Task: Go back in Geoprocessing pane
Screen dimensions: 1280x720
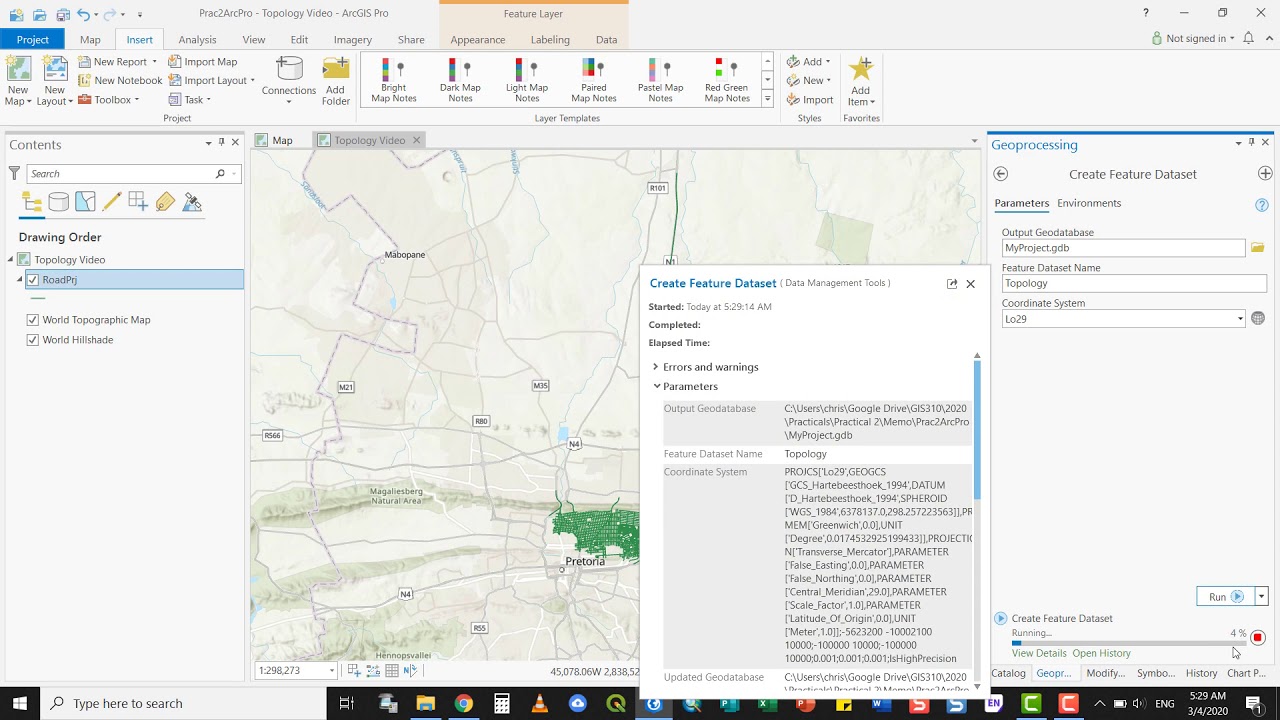Action: pyautogui.click(x=1000, y=174)
